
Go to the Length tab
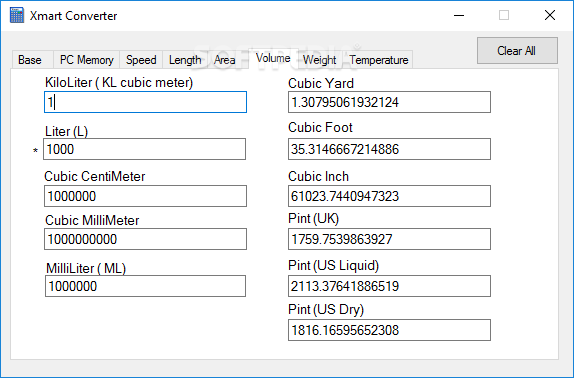pyautogui.click(x=185, y=60)
